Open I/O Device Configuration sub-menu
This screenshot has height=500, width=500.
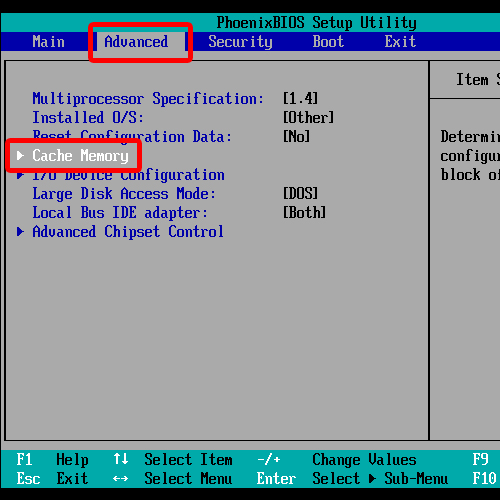pos(128,175)
